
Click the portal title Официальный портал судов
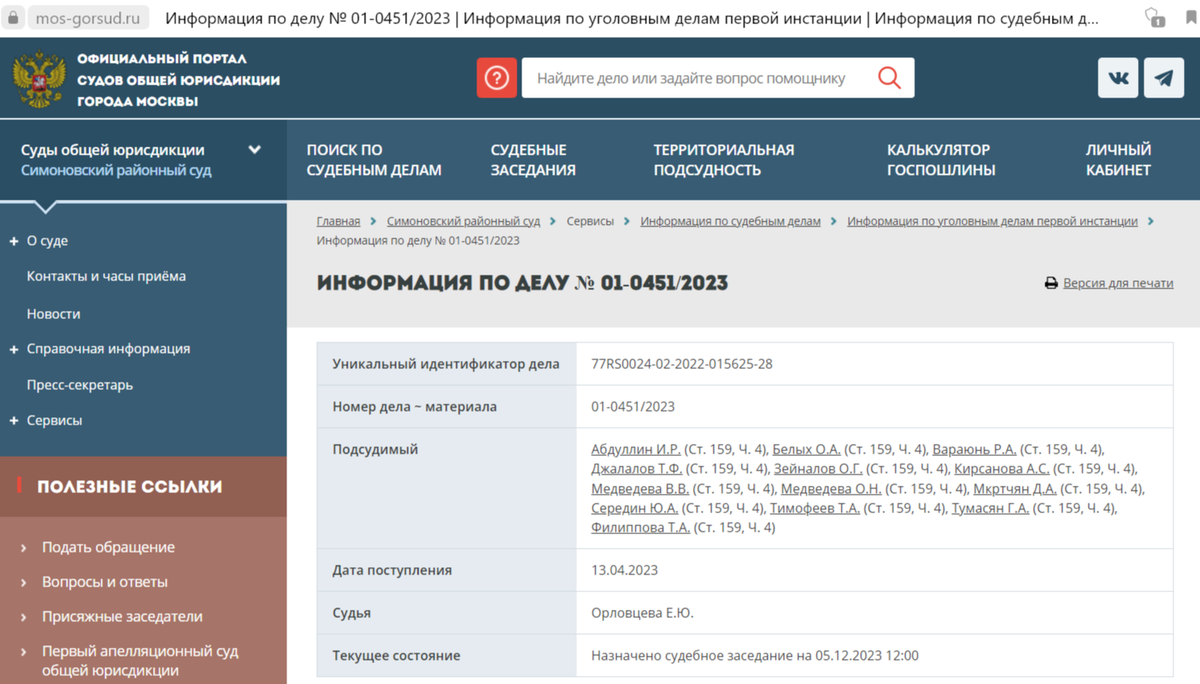point(178,80)
